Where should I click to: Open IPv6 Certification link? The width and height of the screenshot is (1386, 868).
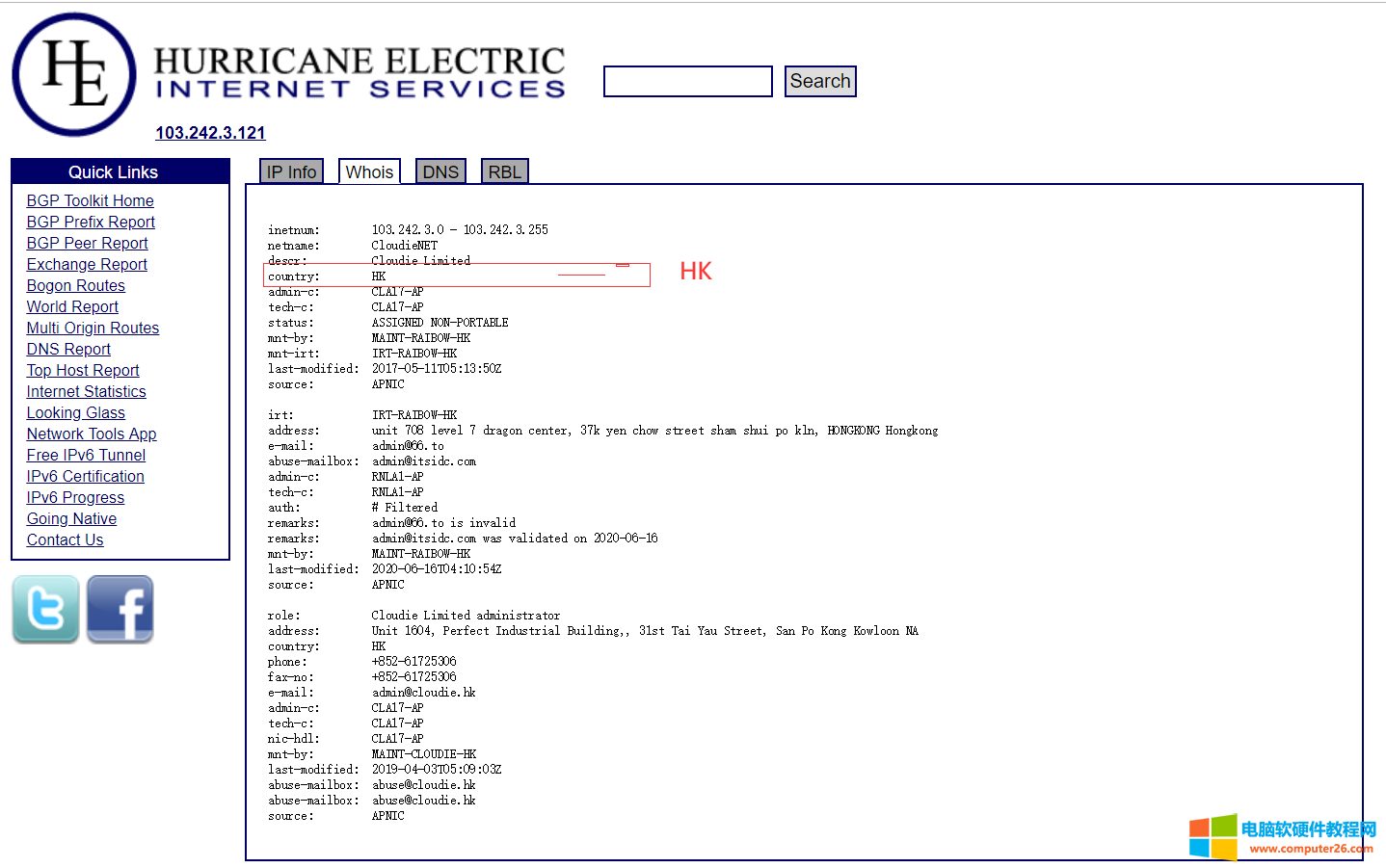[86, 476]
